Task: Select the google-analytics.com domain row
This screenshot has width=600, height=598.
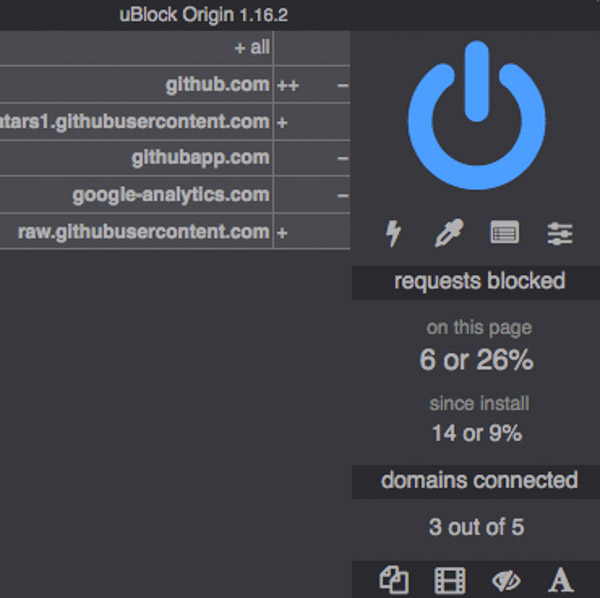Action: (x=170, y=195)
